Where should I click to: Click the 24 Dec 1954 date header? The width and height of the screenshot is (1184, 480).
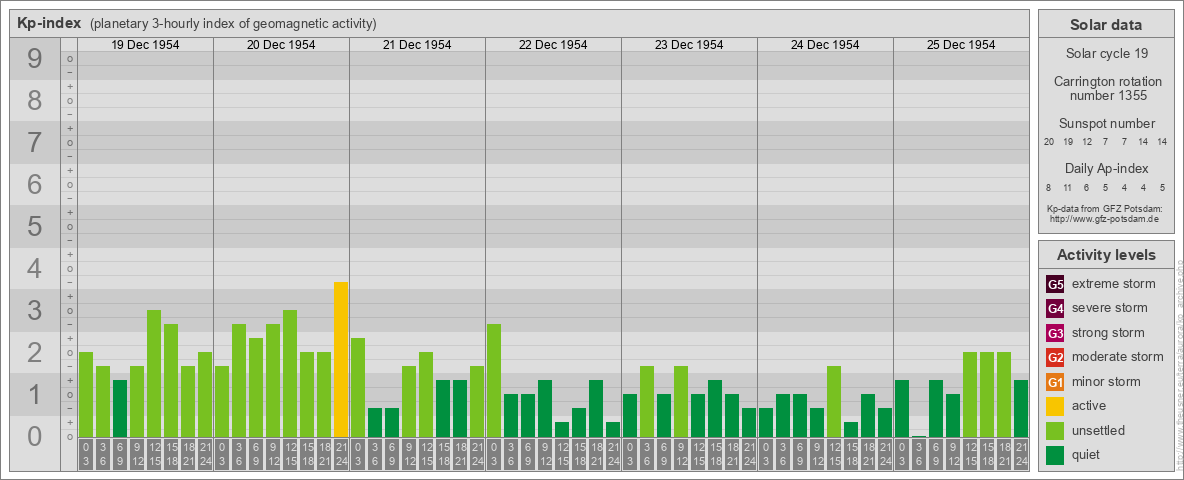click(x=825, y=45)
